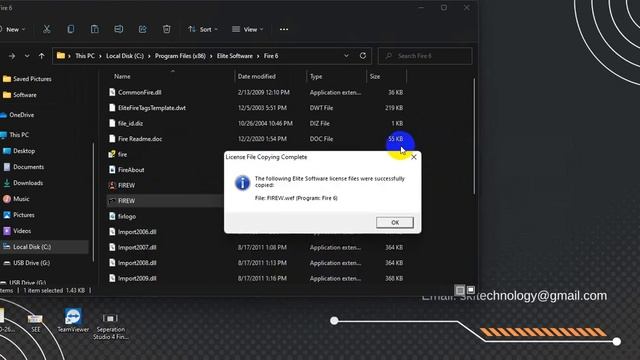Image resolution: width=640 pixels, height=360 pixels.
Task: Click the Cut icon in Explorer toolbar
Action: click(47, 29)
